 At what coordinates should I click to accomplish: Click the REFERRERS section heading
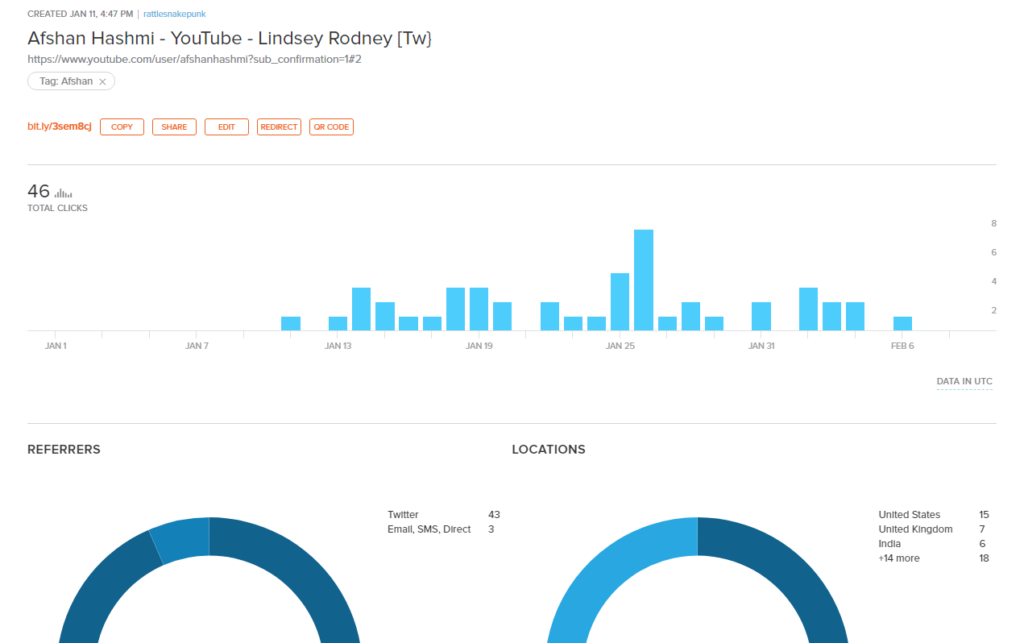[64, 449]
